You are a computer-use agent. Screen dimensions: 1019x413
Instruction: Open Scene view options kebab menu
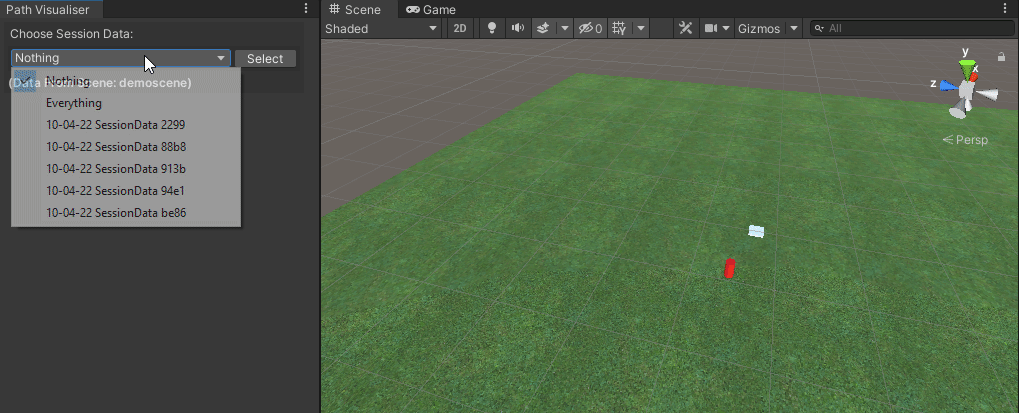[x=1006, y=8]
